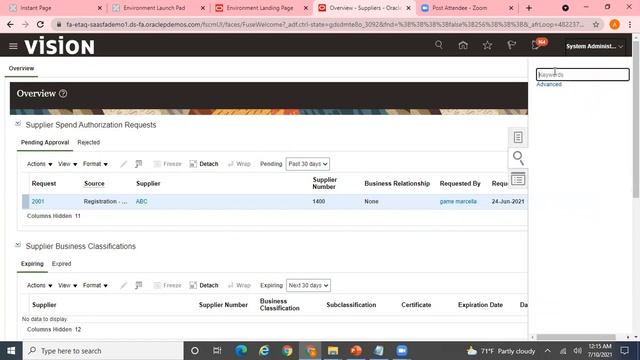Click Wrap in Business Classifications toolbar
The width and height of the screenshot is (640, 360).
[x=239, y=285]
